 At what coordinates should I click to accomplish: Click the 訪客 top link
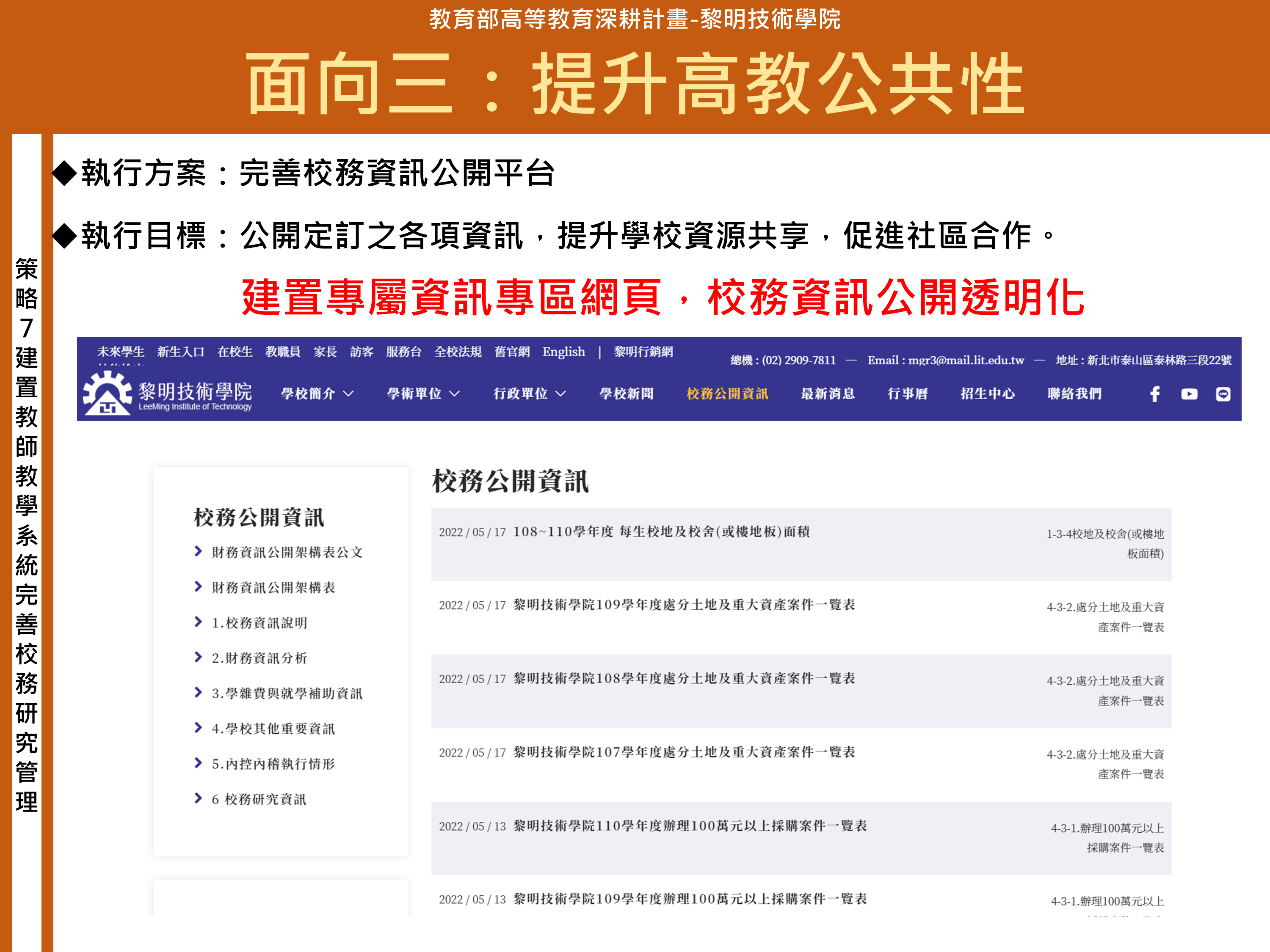click(362, 352)
